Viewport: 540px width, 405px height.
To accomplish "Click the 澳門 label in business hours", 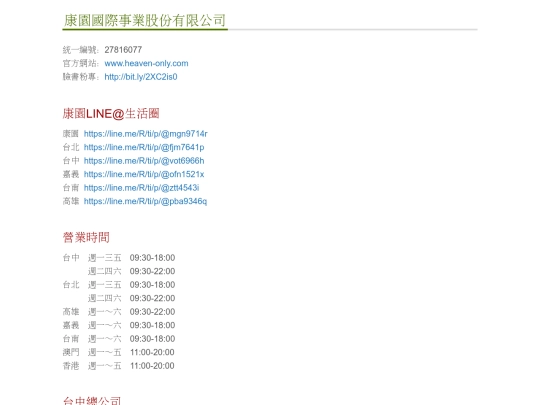I will (71, 352).
